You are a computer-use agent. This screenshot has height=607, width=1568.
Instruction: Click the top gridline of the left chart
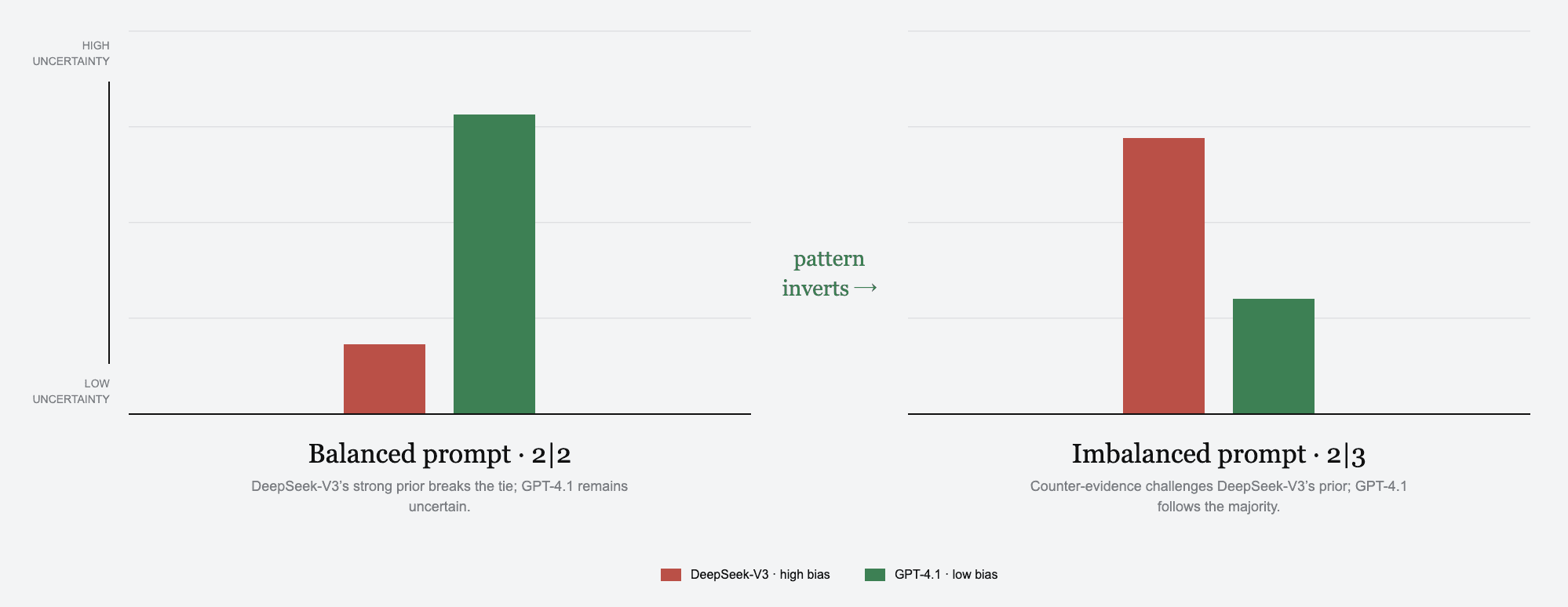pyautogui.click(x=439, y=31)
